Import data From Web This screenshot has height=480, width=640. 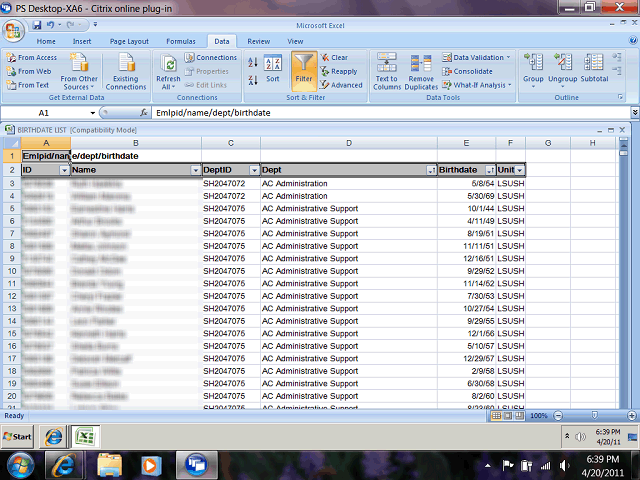(x=29, y=71)
